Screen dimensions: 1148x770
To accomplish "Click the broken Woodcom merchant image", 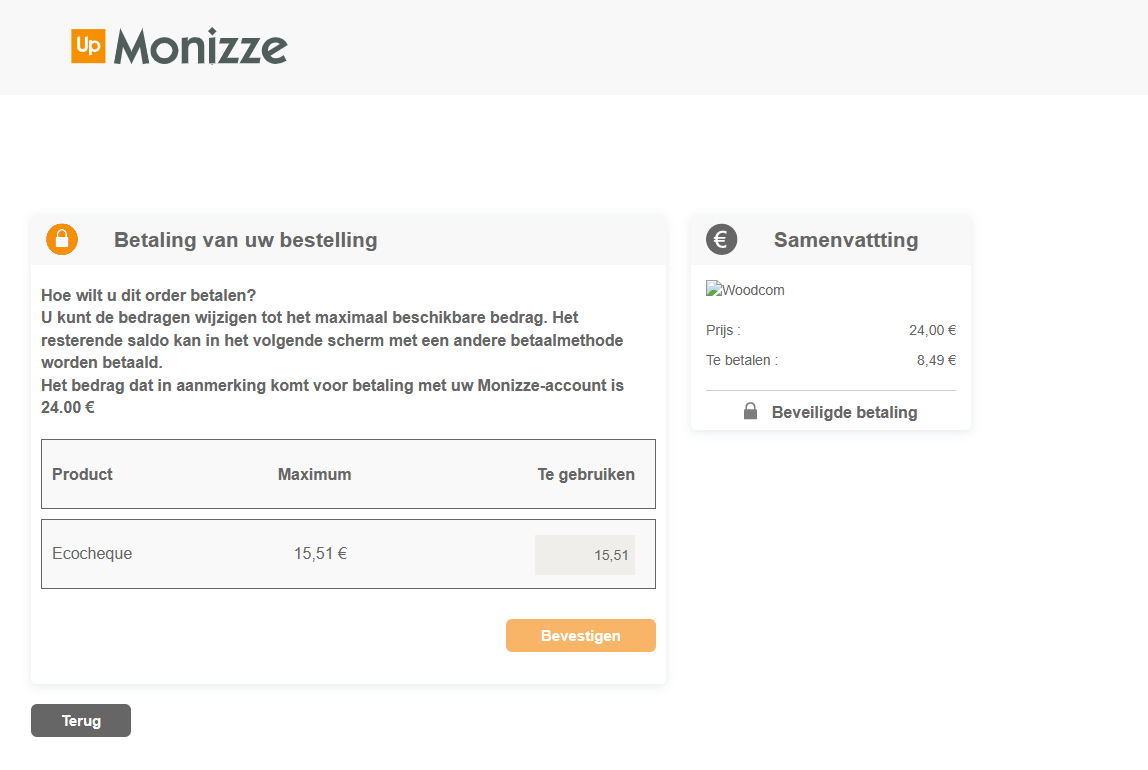I will click(x=745, y=290).
